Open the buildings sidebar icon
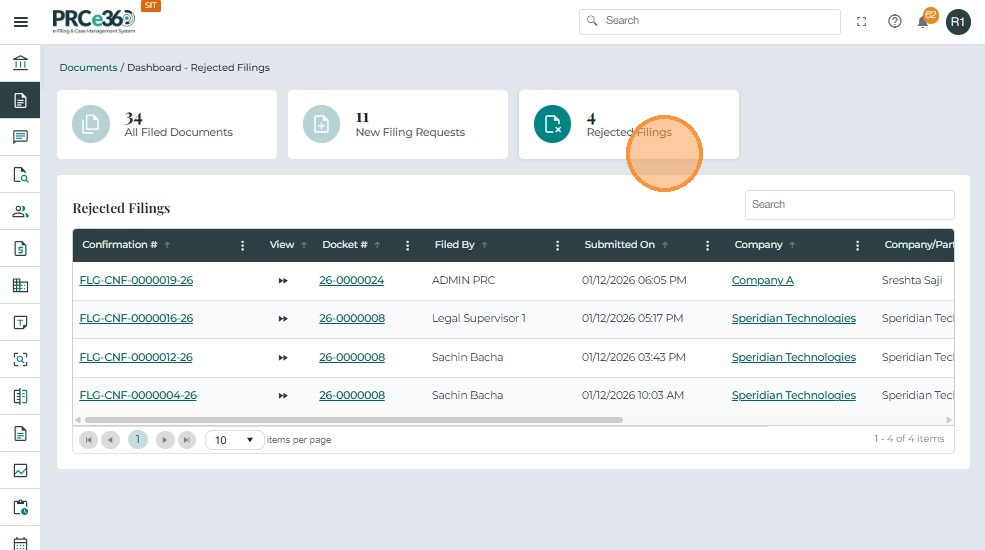Screen dimensions: 985x550 pos(20,285)
